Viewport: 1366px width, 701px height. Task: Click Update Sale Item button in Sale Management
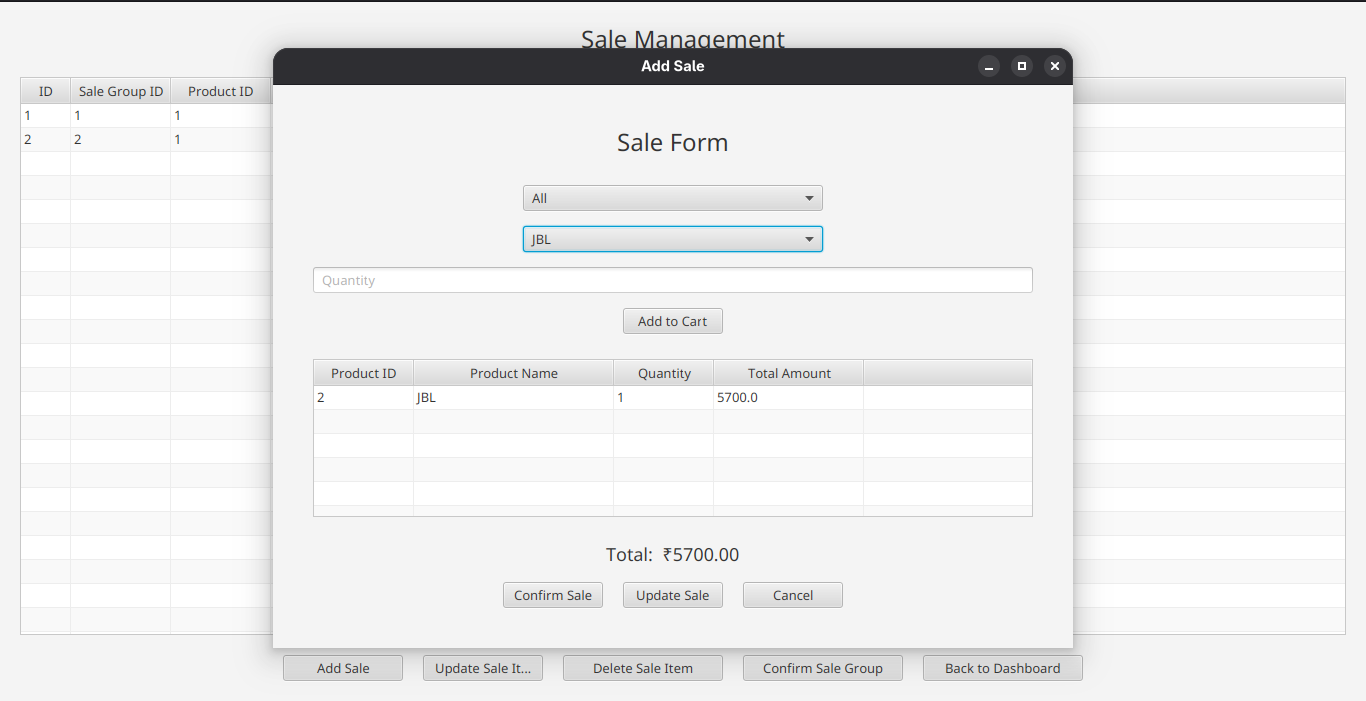click(x=483, y=668)
